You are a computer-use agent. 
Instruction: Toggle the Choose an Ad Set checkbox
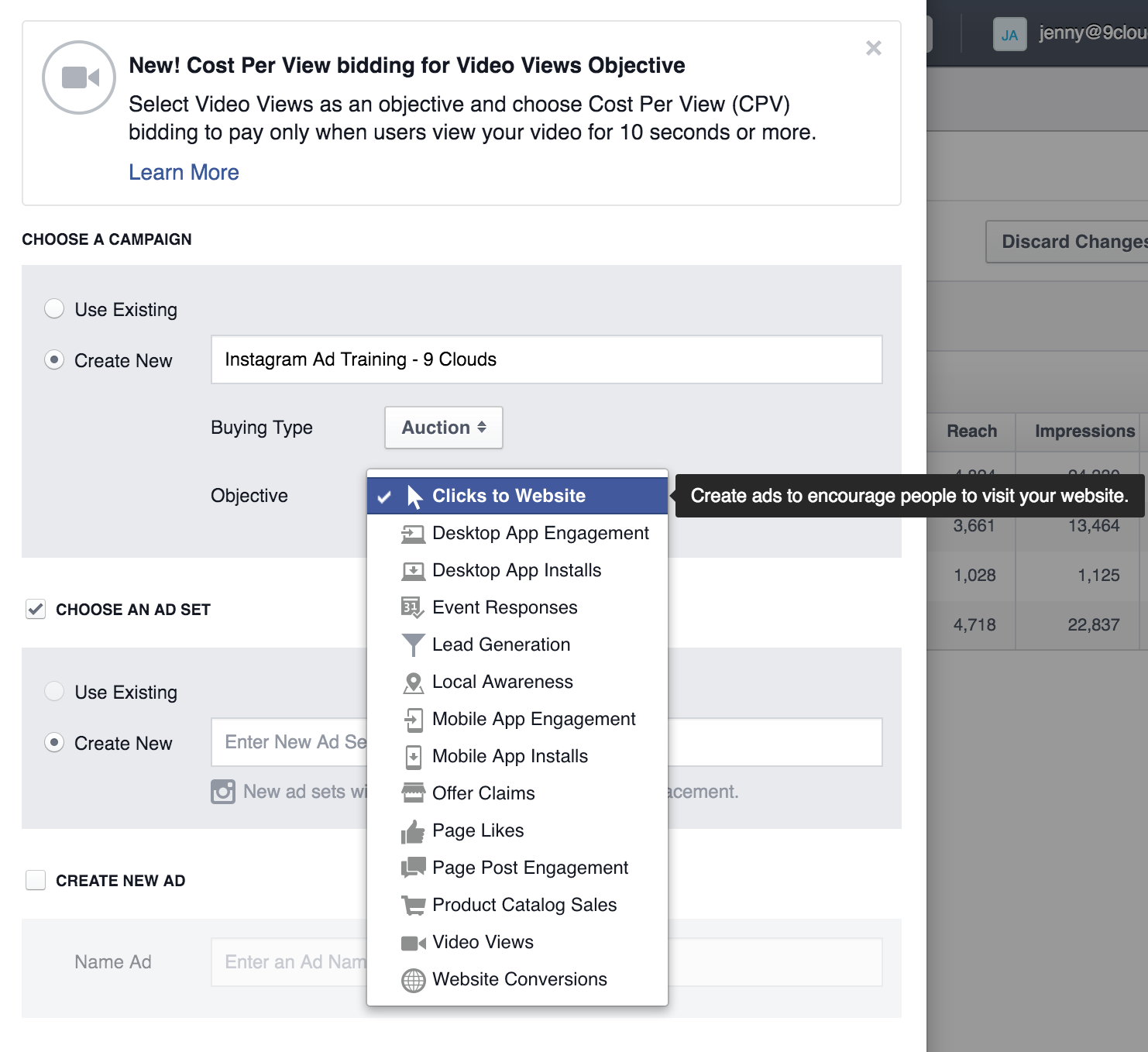(36, 609)
